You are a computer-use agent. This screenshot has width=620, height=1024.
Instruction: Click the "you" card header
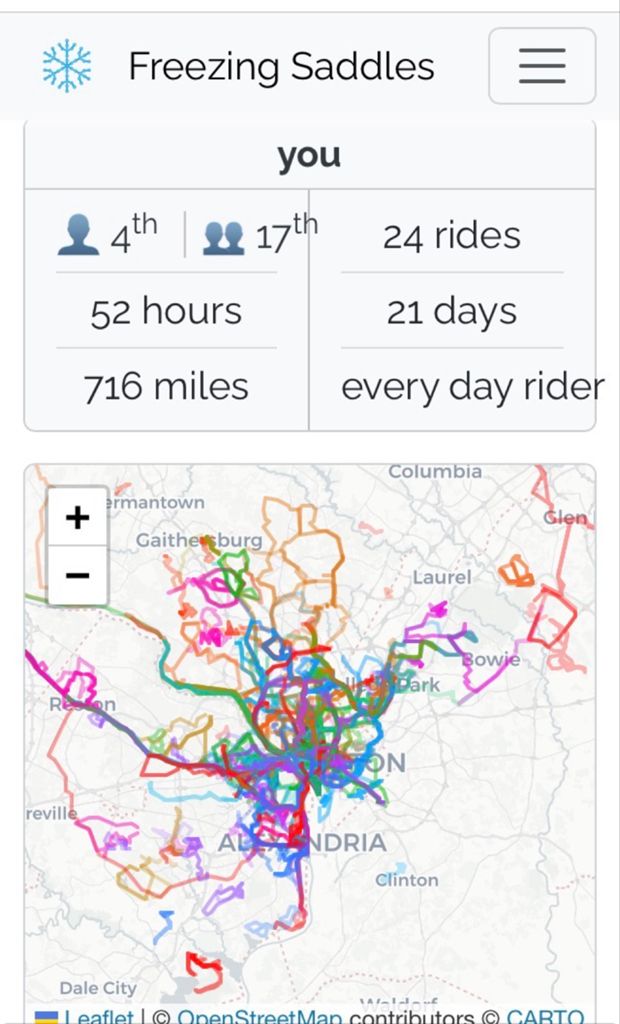[x=309, y=155]
